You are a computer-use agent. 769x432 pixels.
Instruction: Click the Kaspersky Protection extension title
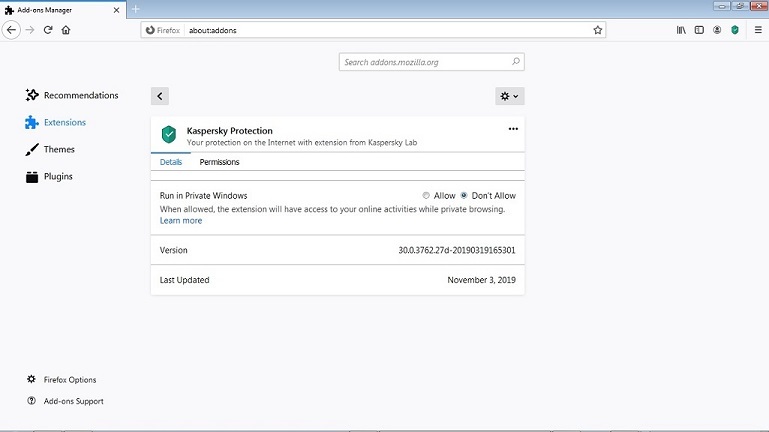point(230,131)
